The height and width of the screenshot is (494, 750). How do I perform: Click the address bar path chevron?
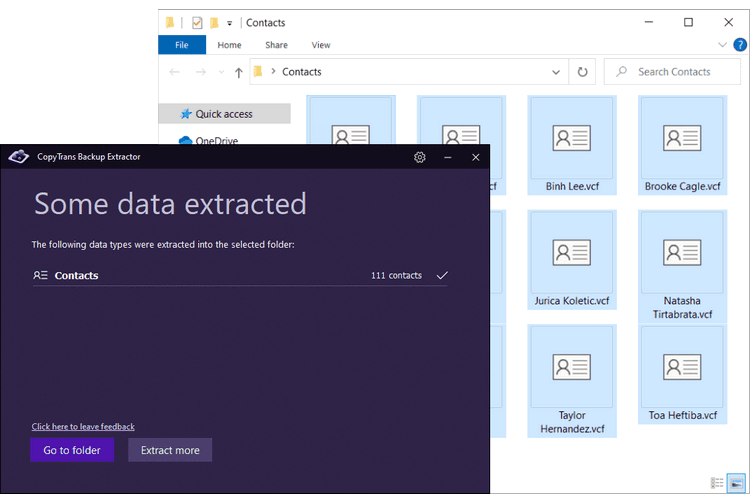(273, 71)
